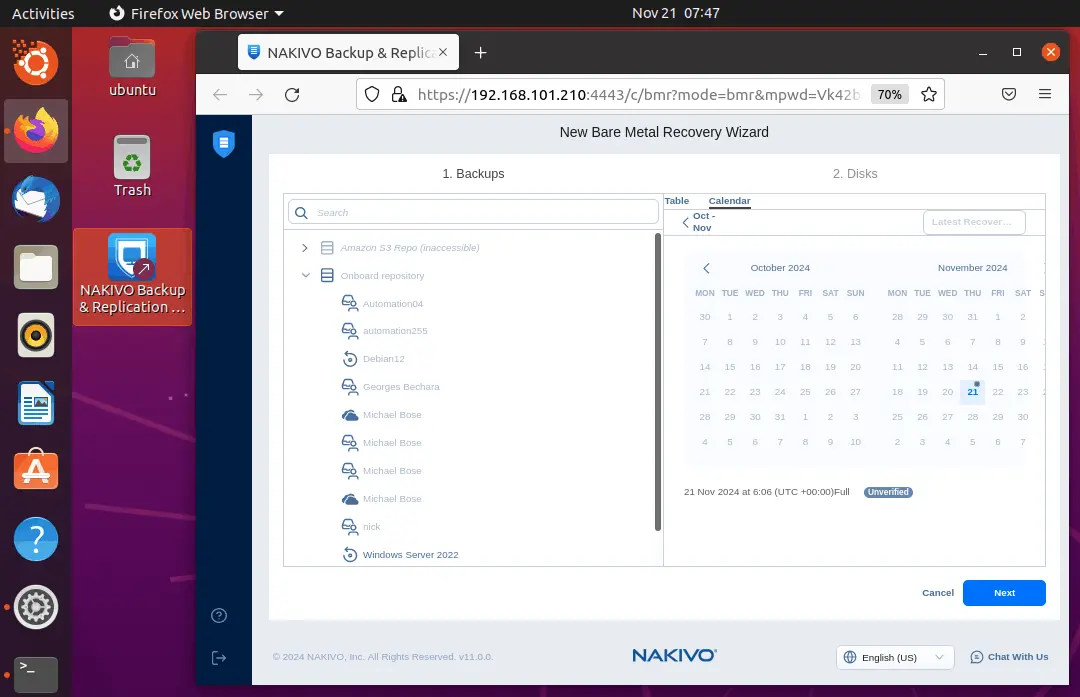Select the Automation04 backup entry
Viewport: 1080px width, 697px height.
pos(393,303)
